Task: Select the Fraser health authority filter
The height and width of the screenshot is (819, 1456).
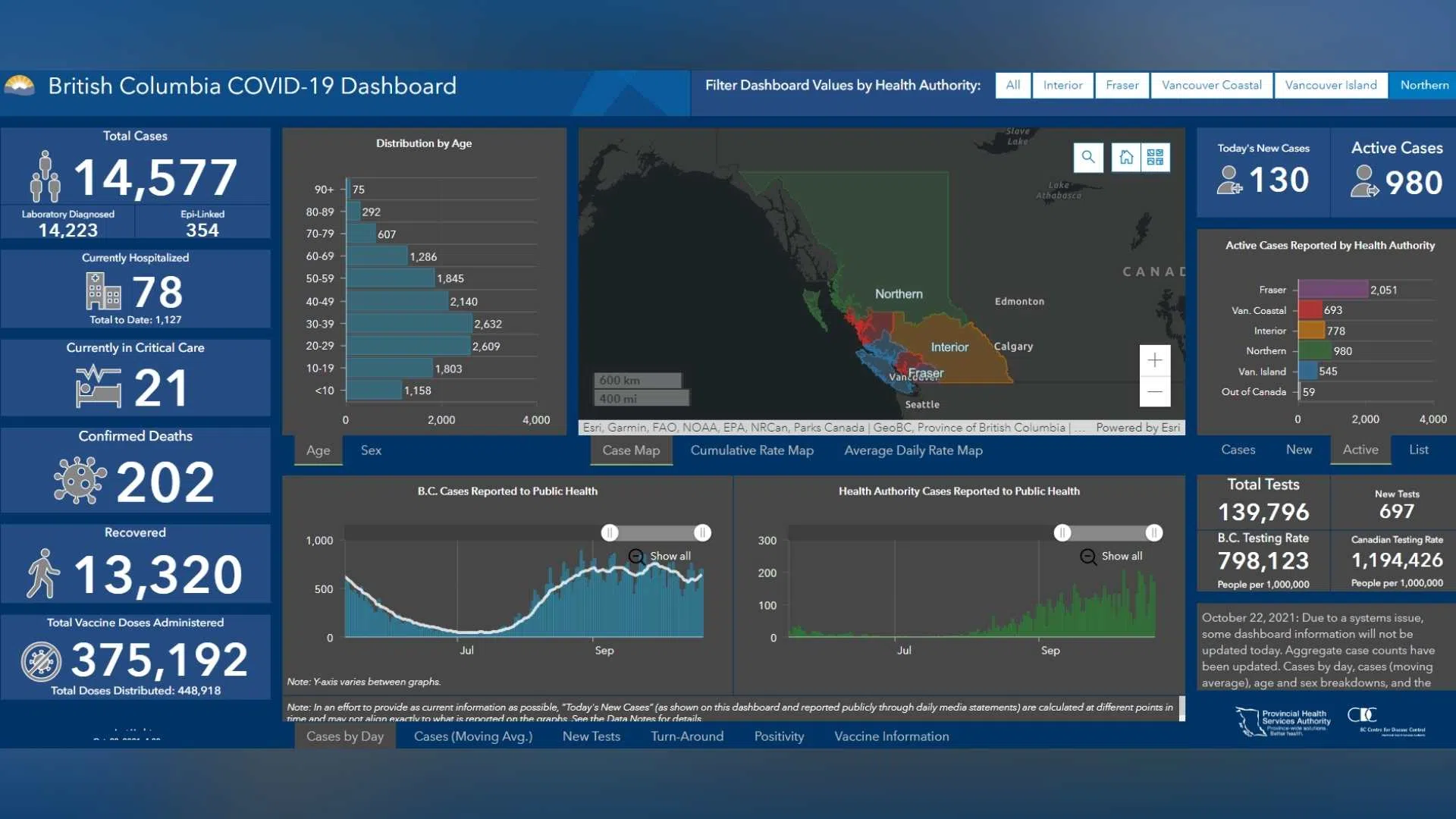Action: (x=1122, y=85)
